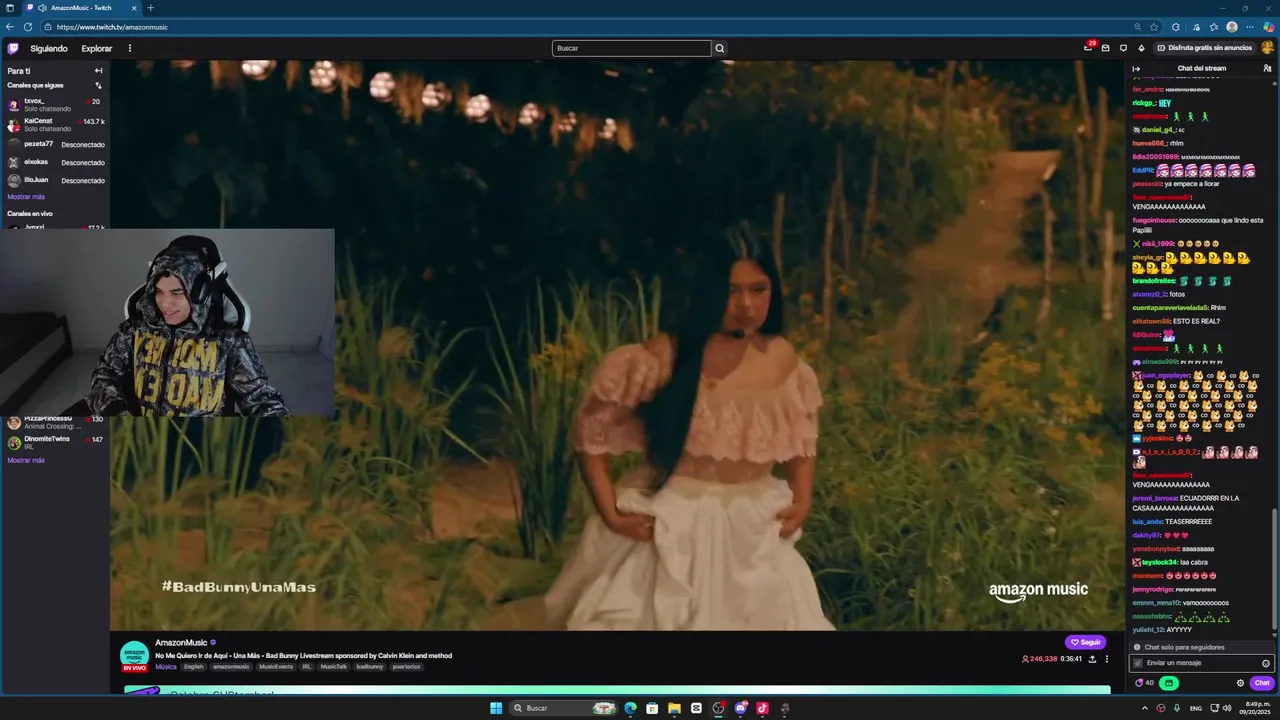Screen dimensions: 1280x720
Task: Open browser settings and more menu
Action: 1250,27
